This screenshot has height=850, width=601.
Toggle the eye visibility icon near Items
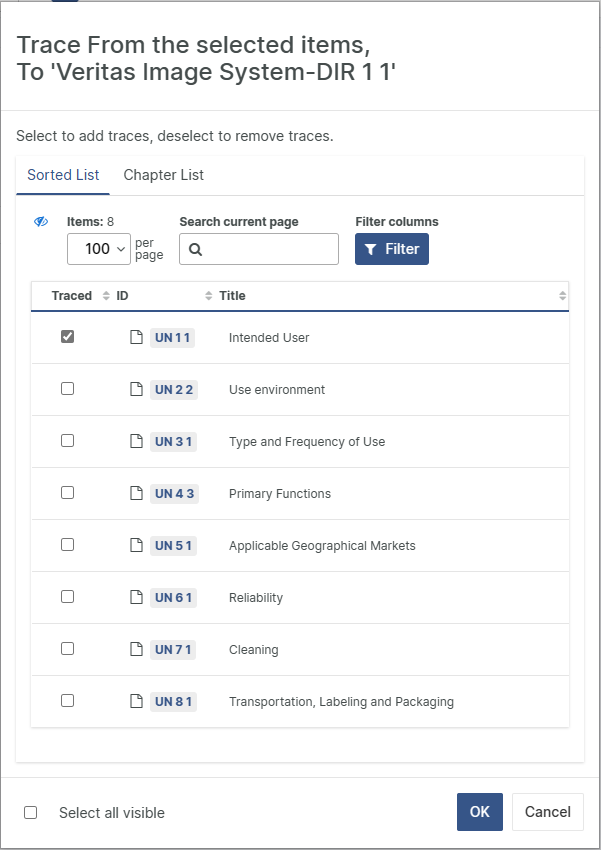[x=41, y=222]
